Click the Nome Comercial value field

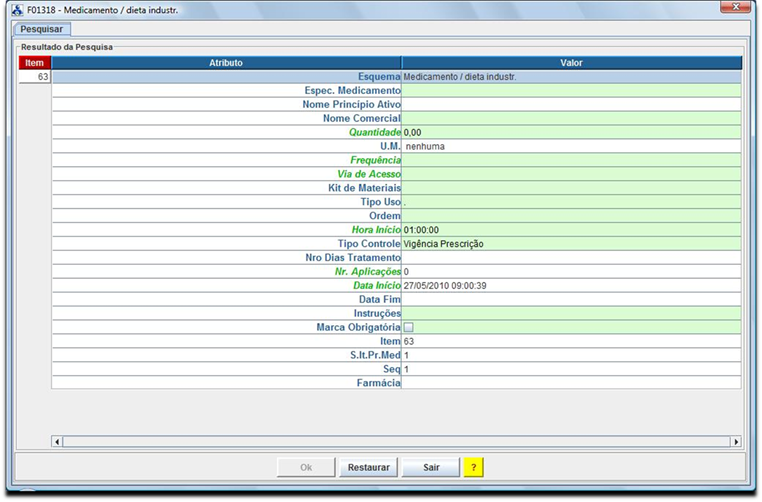click(571, 118)
